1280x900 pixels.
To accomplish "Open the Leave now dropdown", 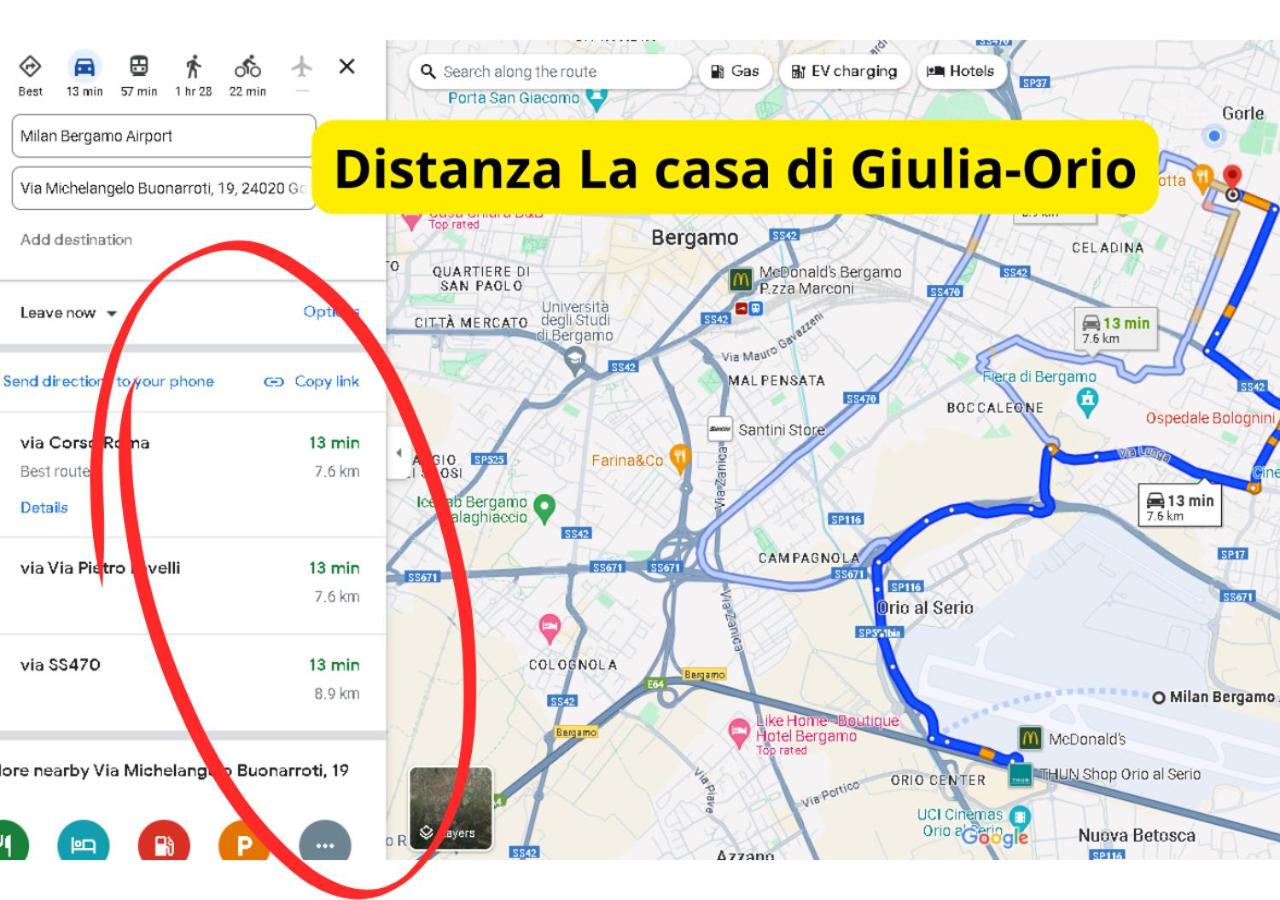I will (69, 313).
